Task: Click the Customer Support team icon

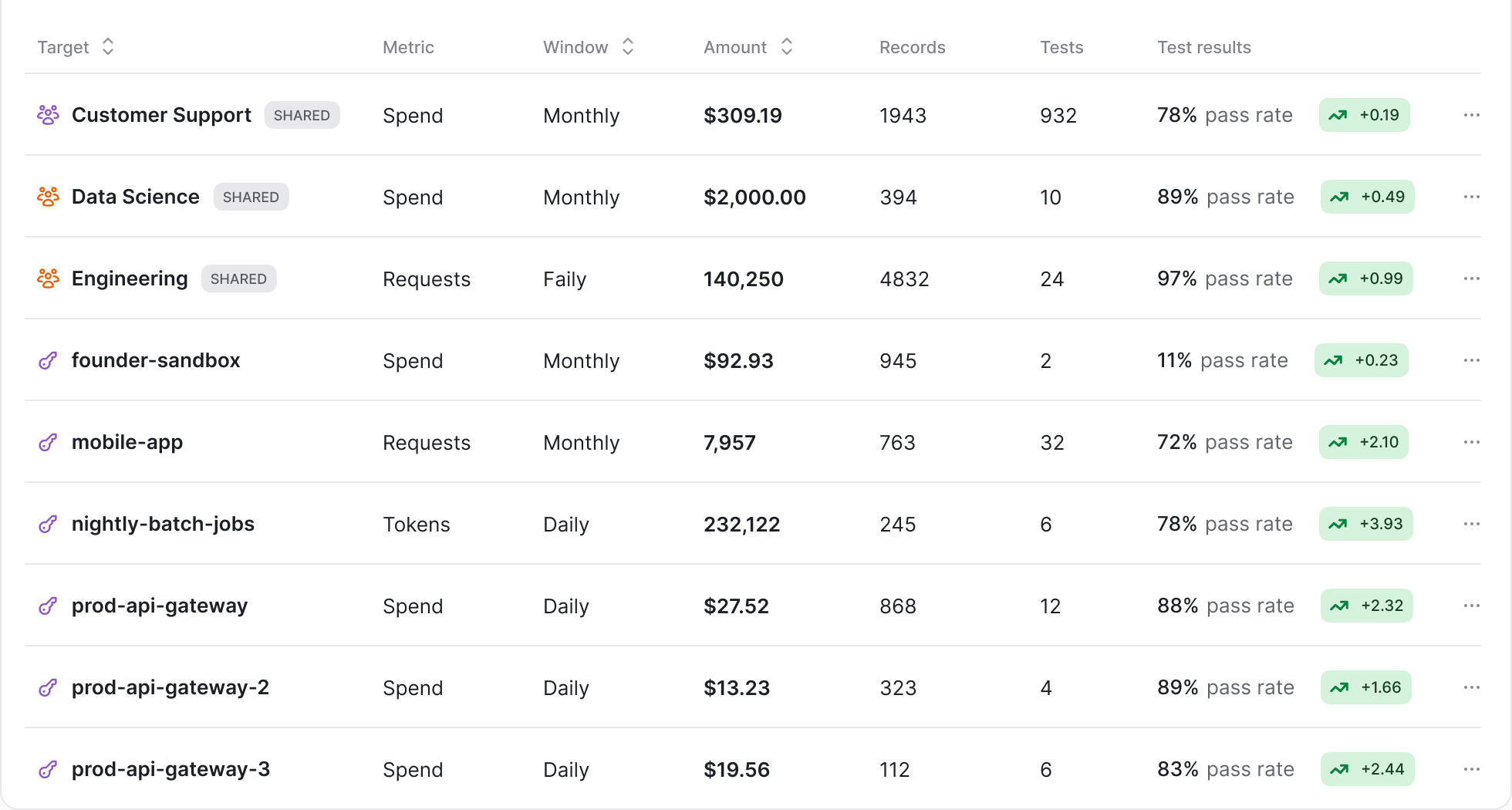Action: (x=48, y=115)
